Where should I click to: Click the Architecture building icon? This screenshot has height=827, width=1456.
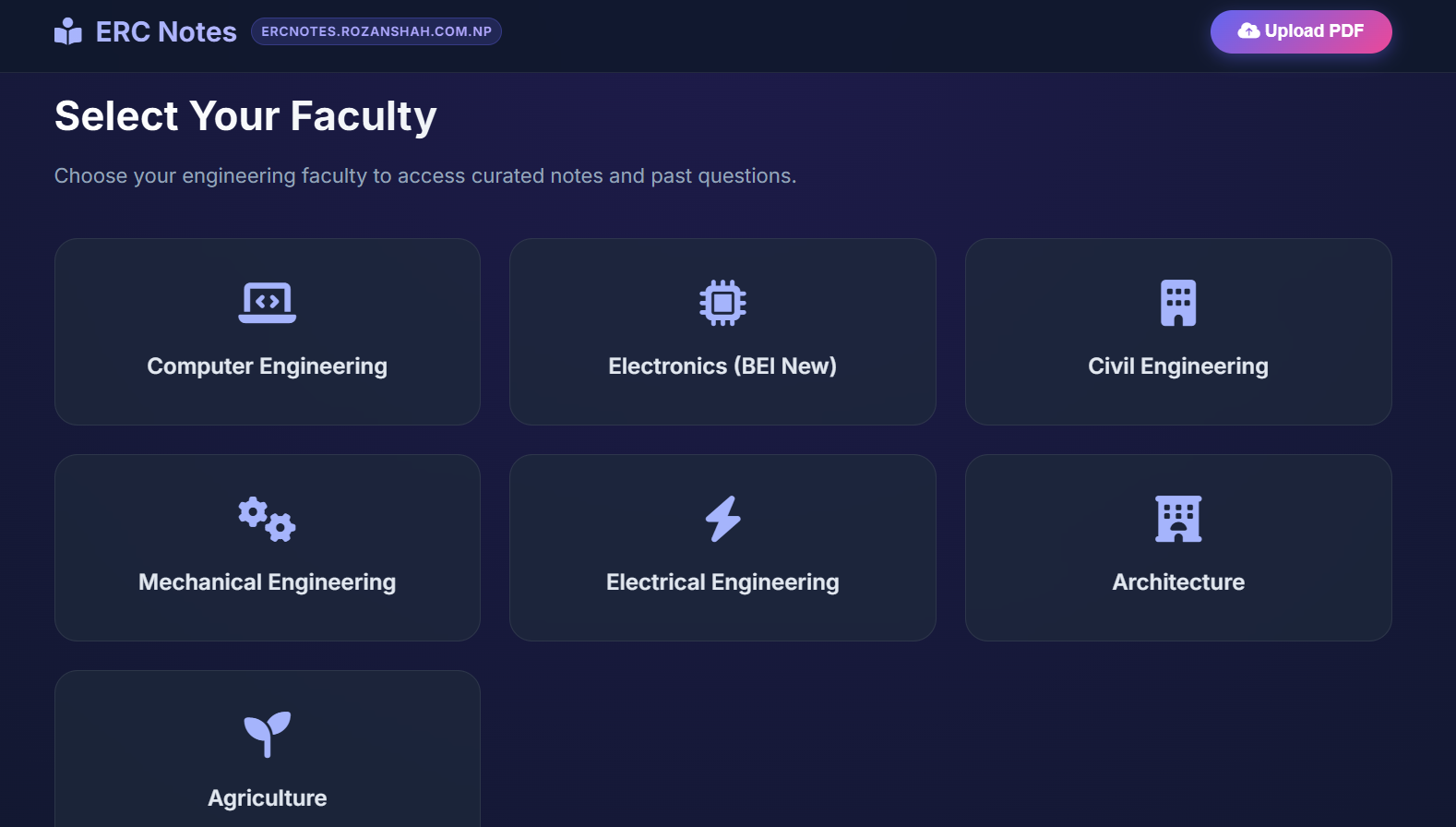coord(1178,519)
